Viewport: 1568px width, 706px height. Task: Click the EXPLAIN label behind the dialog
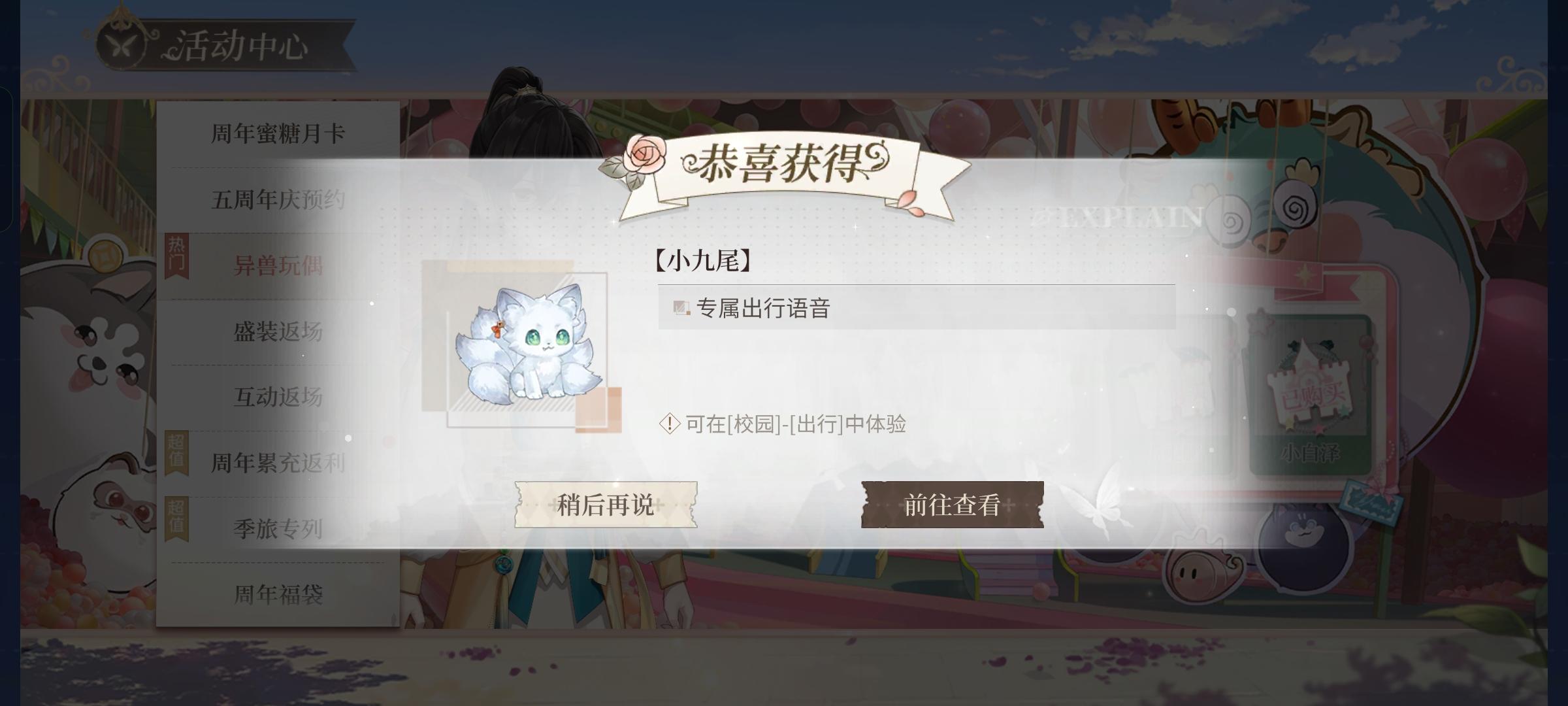coord(1119,217)
